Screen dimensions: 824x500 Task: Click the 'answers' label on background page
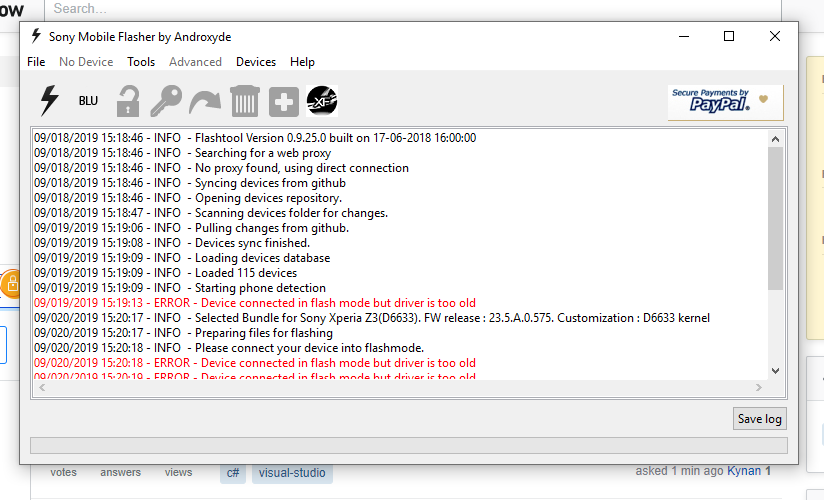[120, 472]
